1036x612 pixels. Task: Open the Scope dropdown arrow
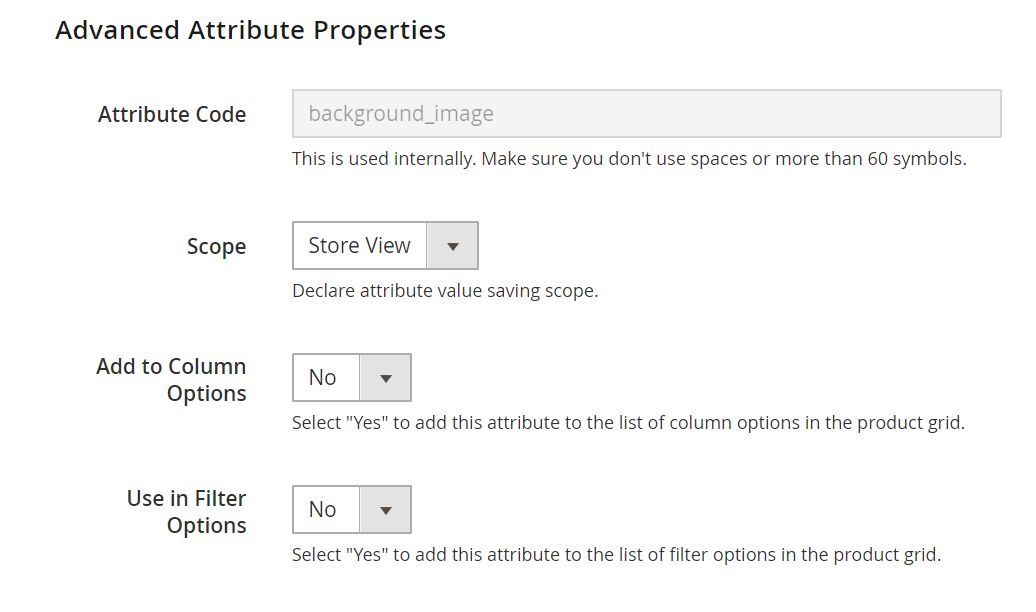(x=452, y=246)
